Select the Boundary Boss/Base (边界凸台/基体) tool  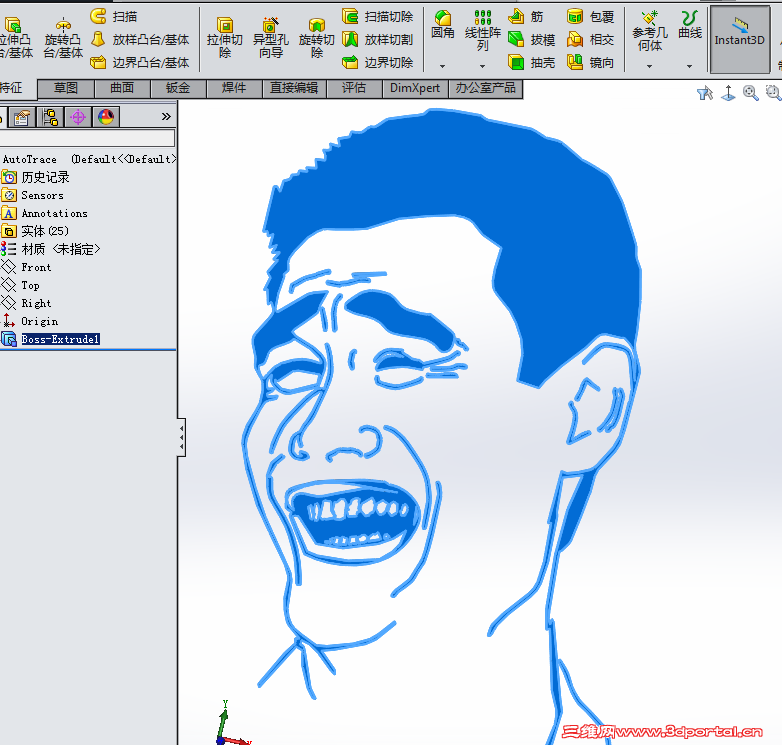pyautogui.click(x=140, y=62)
